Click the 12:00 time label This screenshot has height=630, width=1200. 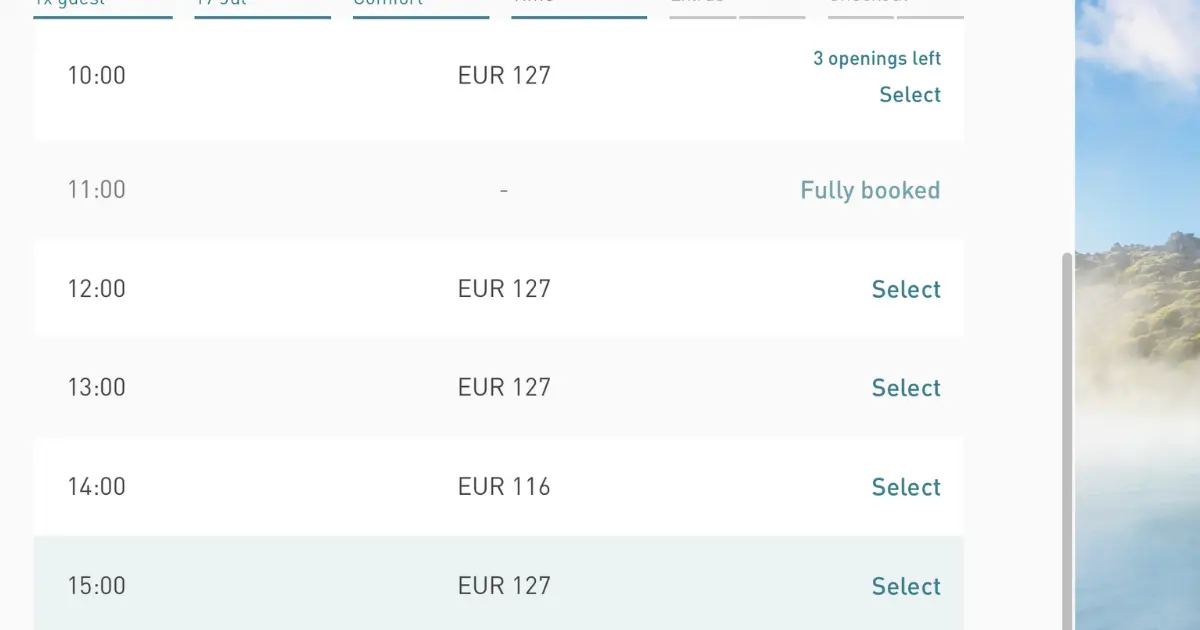(x=97, y=289)
